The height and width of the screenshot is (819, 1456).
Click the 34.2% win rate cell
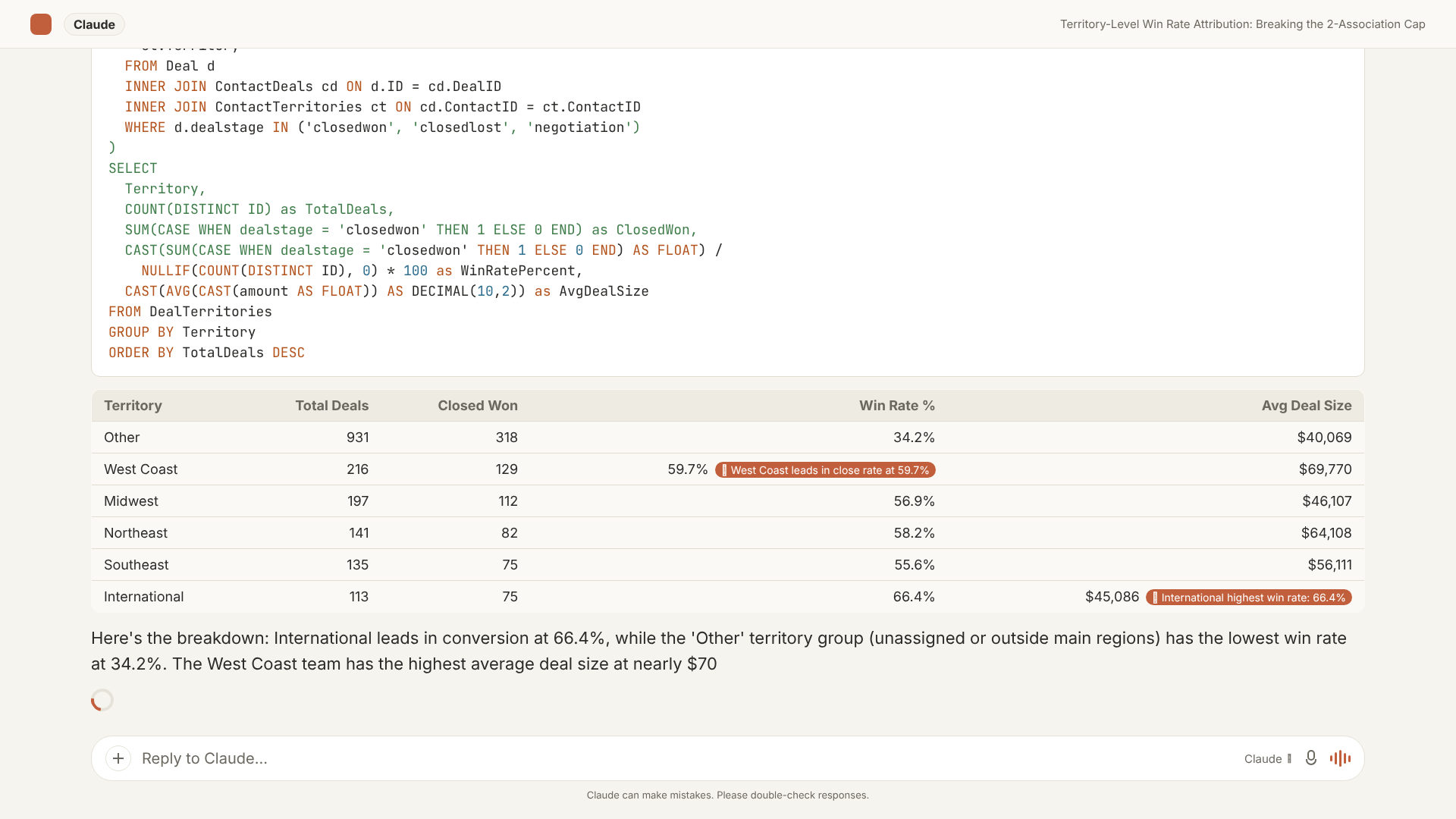[x=914, y=438]
